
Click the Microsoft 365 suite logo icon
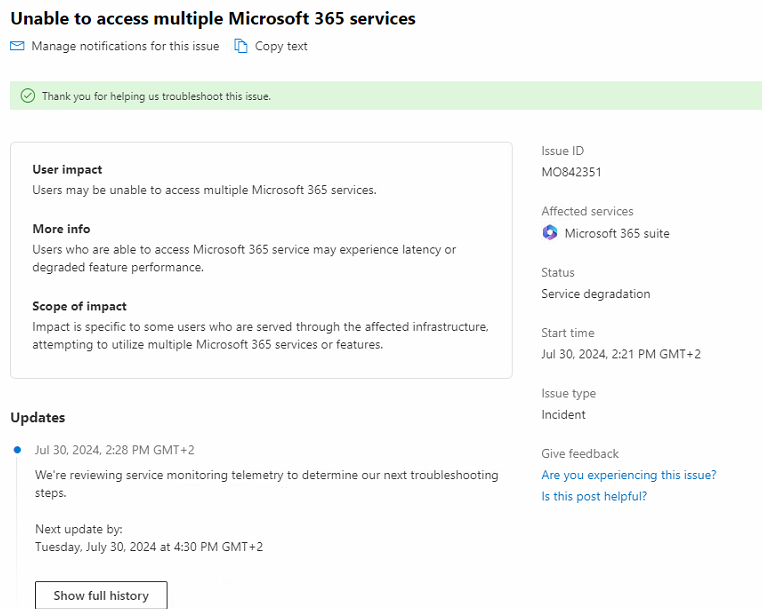coord(550,233)
